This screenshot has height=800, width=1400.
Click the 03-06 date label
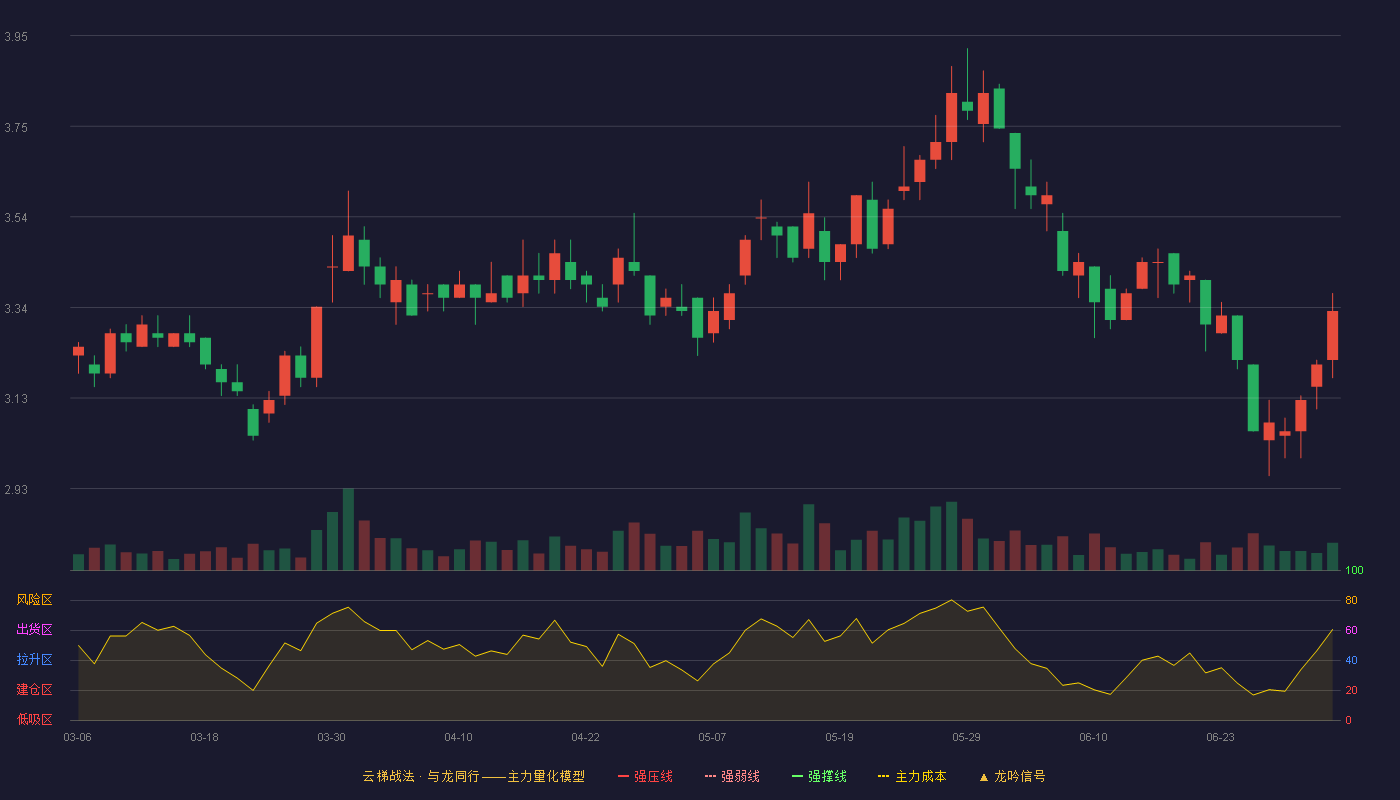[x=77, y=737]
